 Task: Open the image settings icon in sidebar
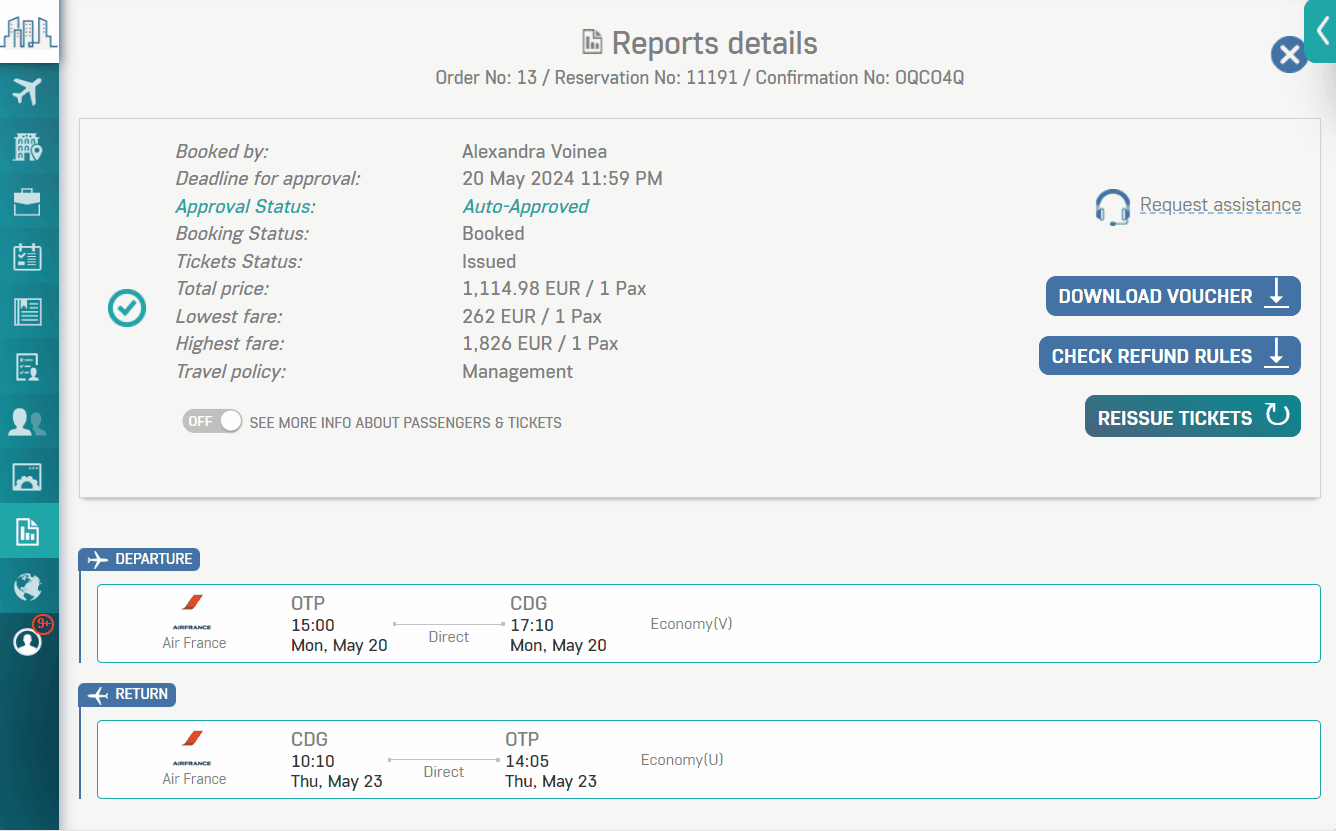coord(27,477)
